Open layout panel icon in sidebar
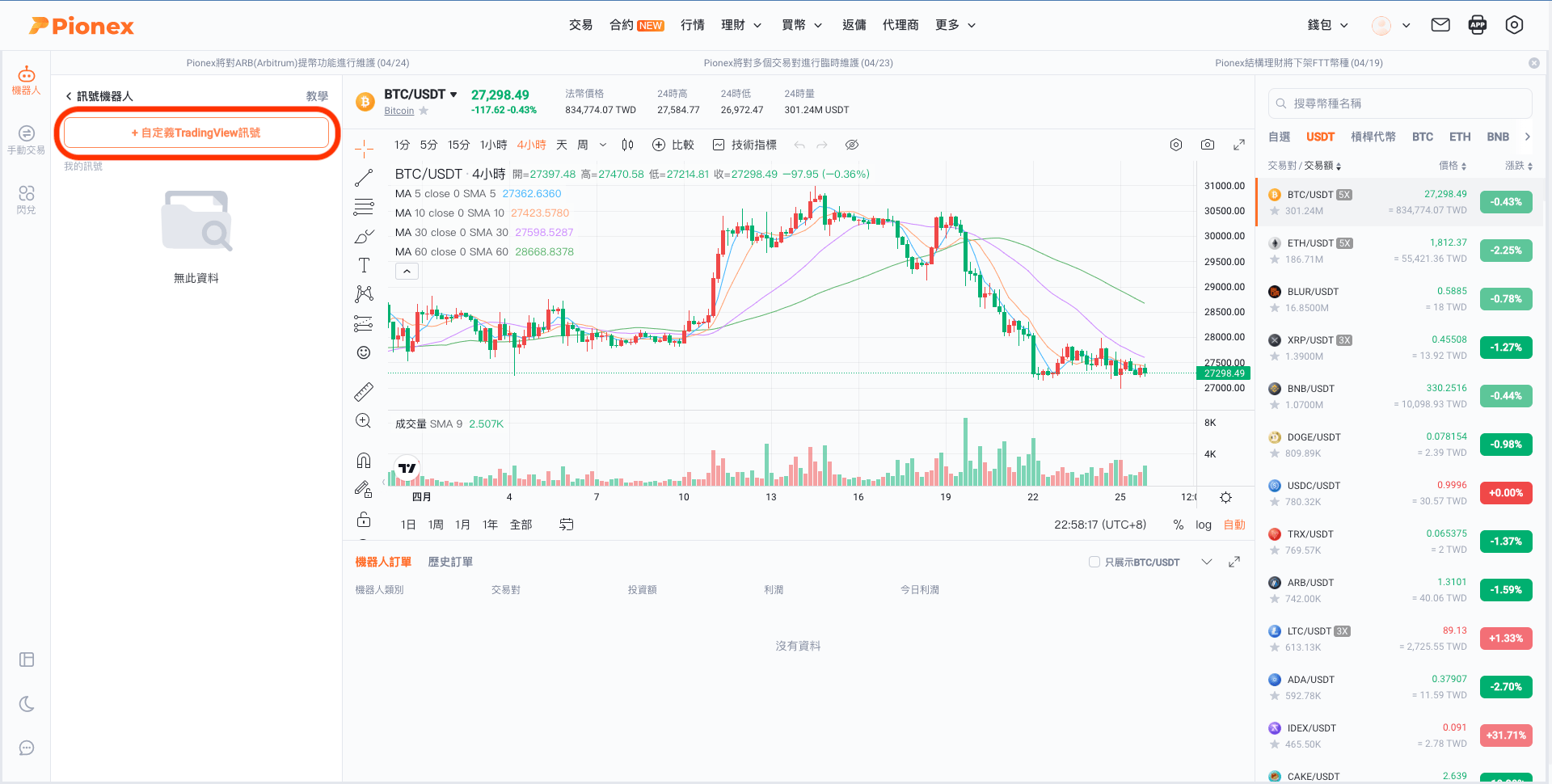Image resolution: width=1552 pixels, height=784 pixels. 27,660
